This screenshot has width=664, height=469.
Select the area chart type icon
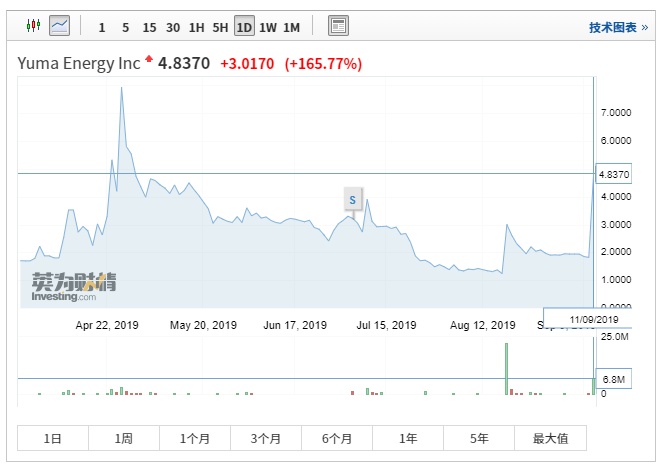60,24
